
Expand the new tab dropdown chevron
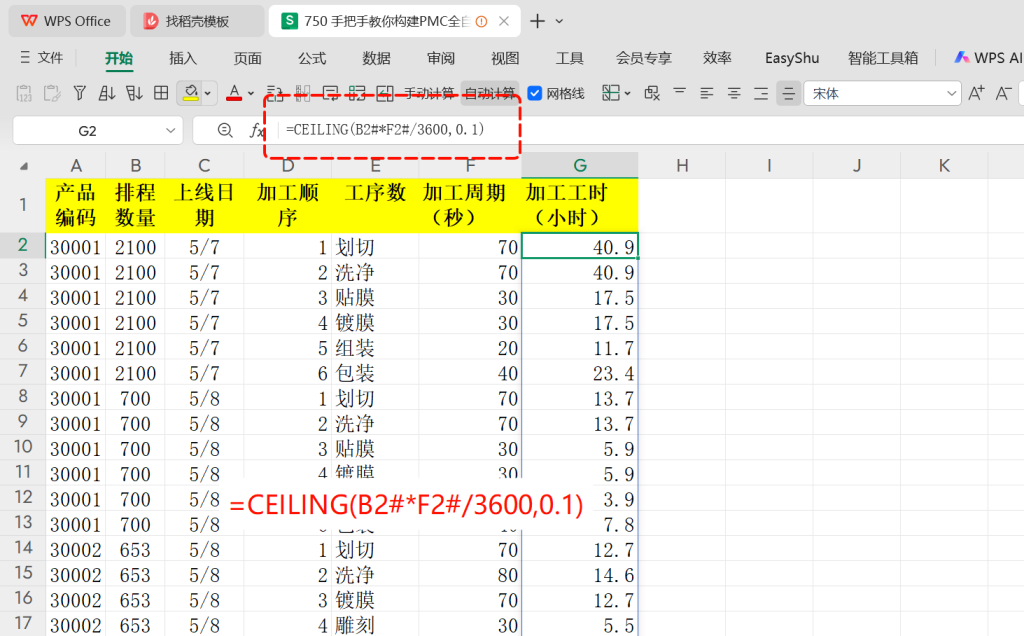pyautogui.click(x=559, y=21)
